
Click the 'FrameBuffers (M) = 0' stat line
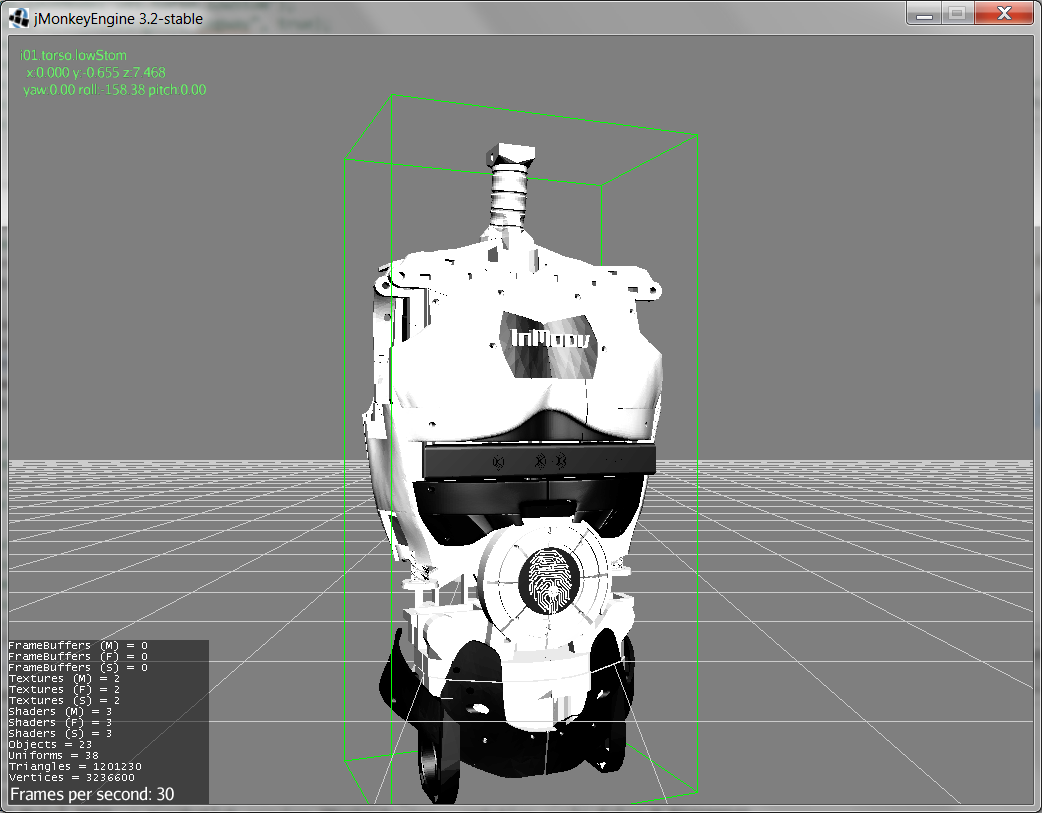78,645
